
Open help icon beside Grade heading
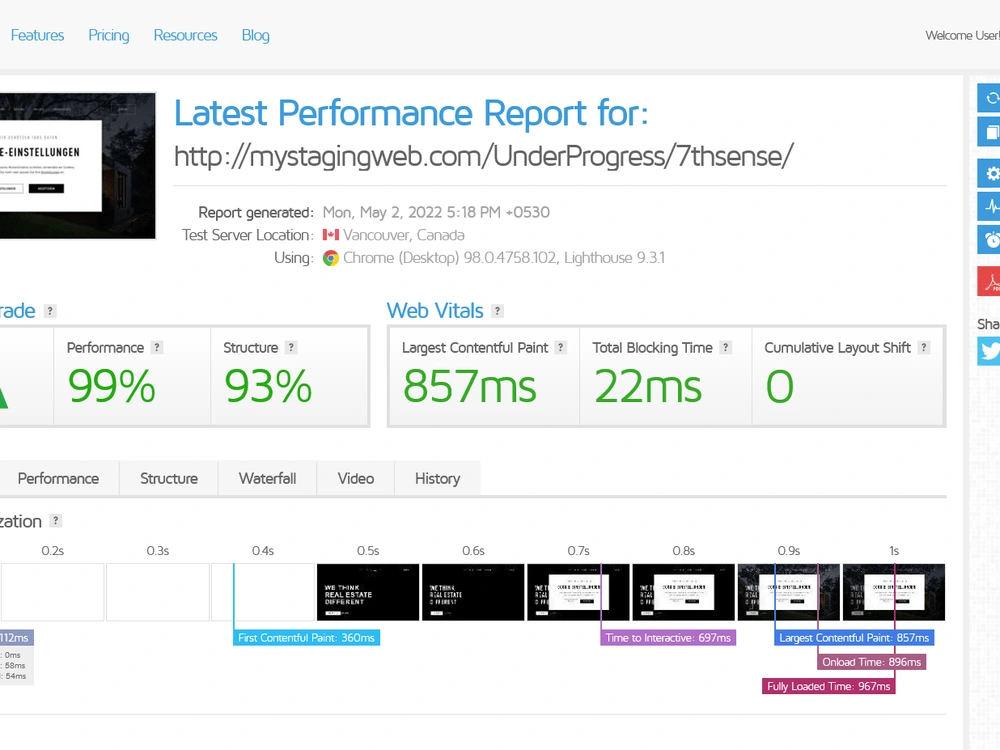coord(50,311)
